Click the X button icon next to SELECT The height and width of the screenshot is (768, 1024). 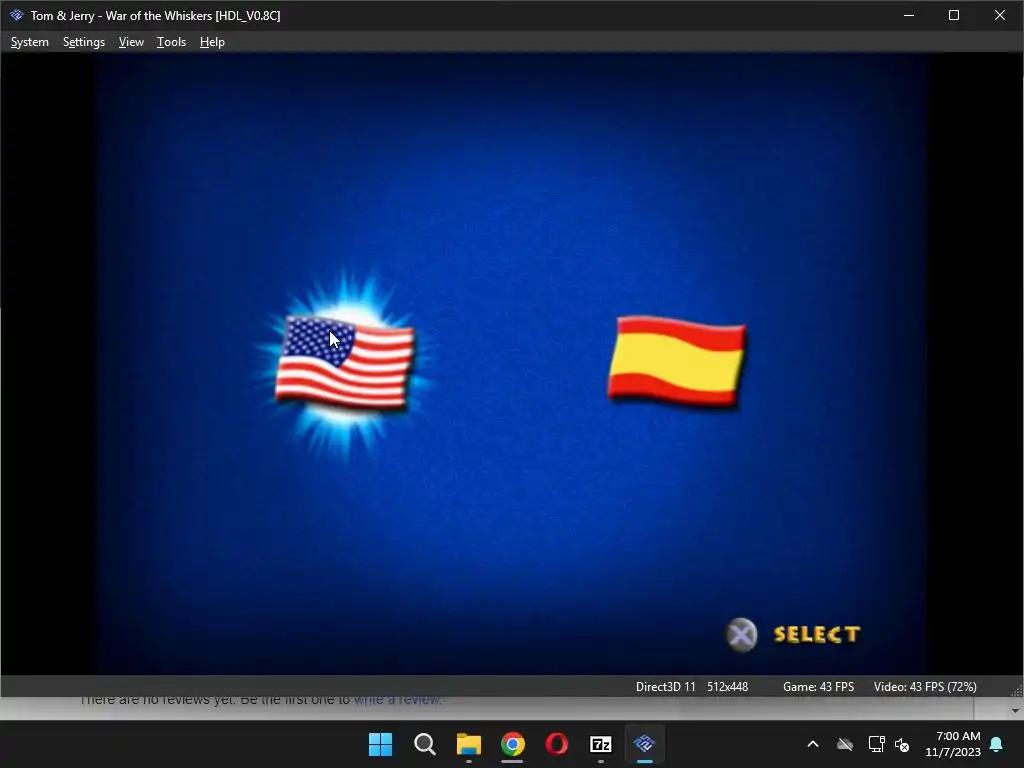click(x=741, y=635)
